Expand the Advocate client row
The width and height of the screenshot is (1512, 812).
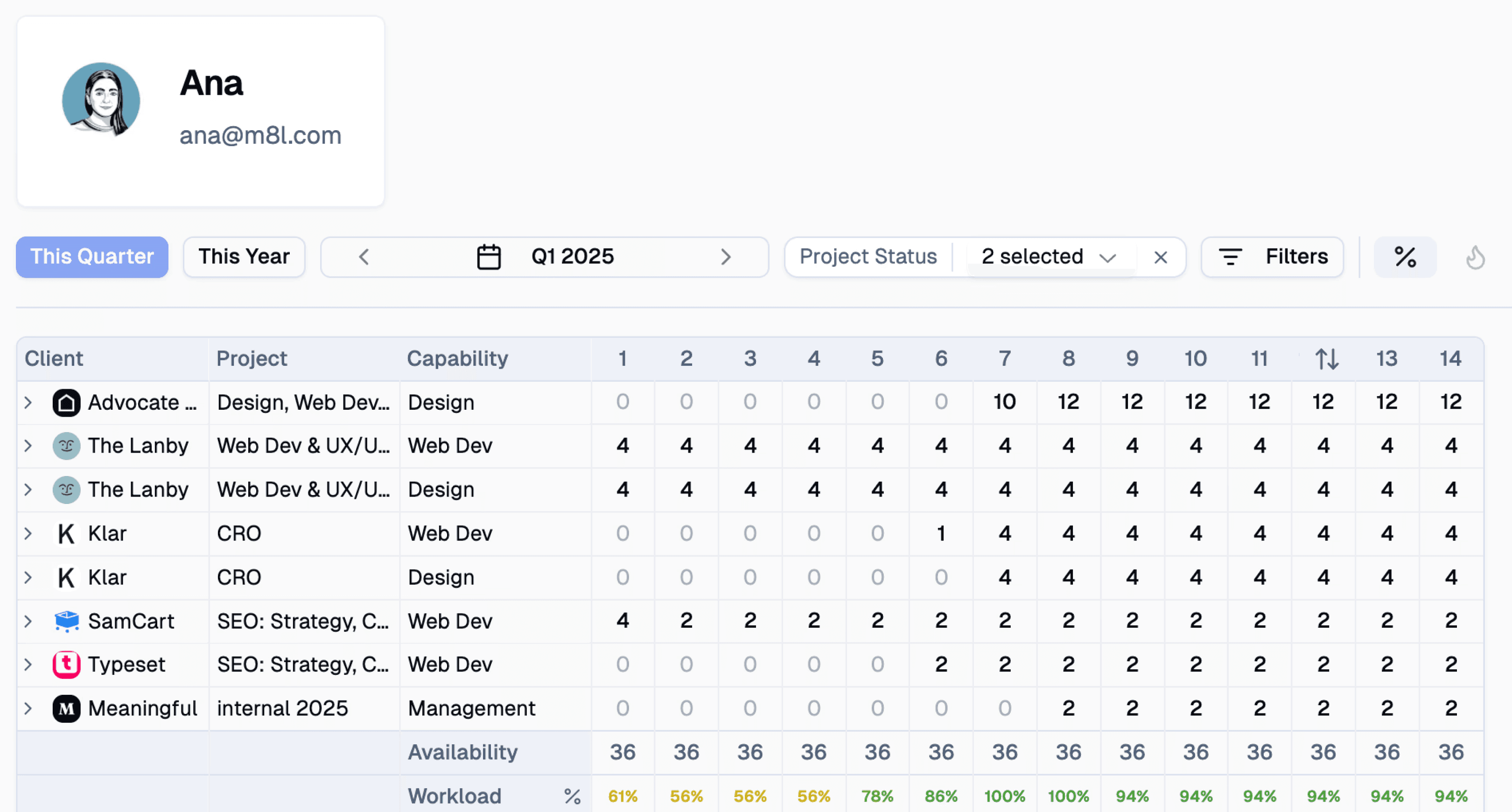coord(28,403)
